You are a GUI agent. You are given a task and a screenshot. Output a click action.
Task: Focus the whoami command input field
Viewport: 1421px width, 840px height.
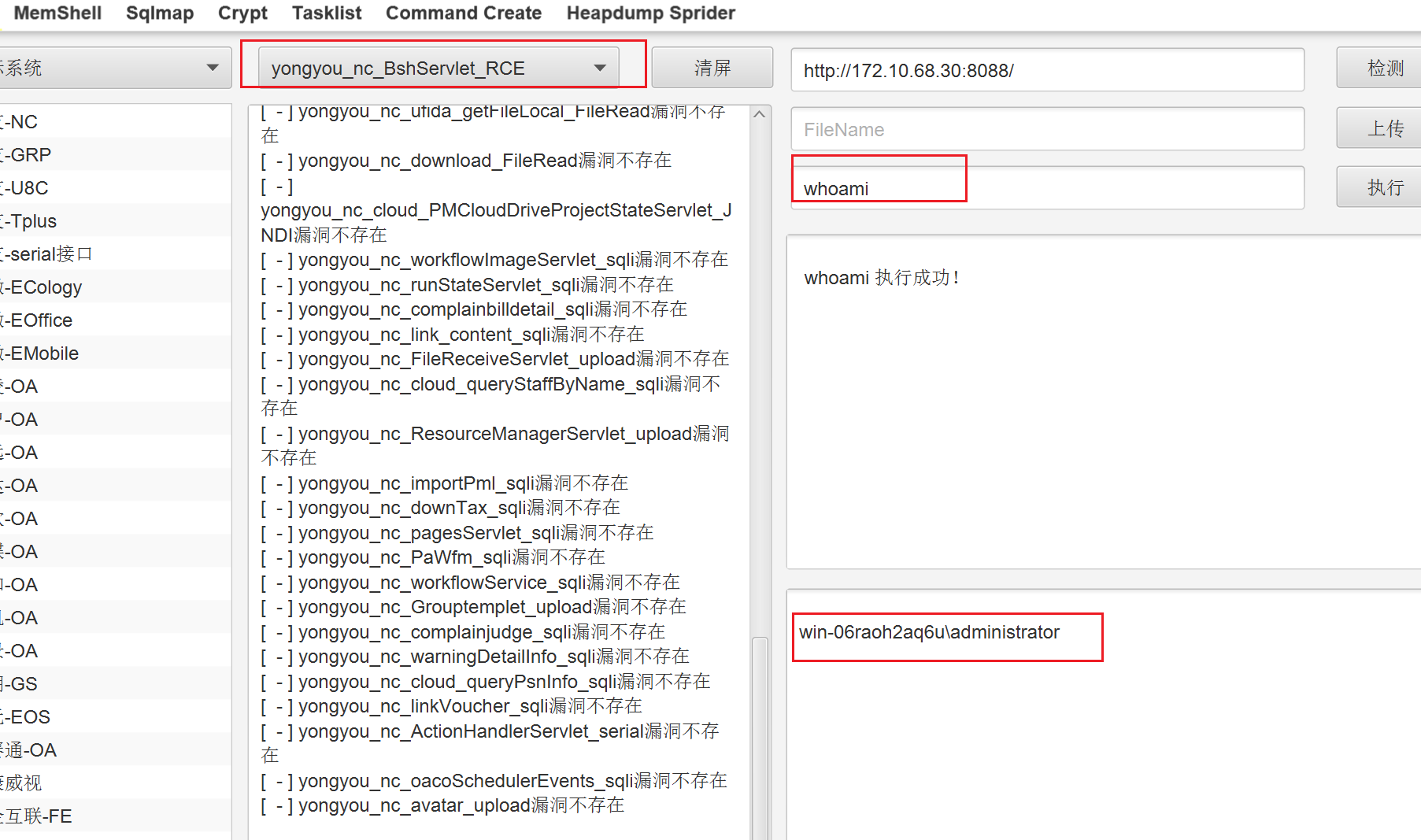tap(1047, 188)
